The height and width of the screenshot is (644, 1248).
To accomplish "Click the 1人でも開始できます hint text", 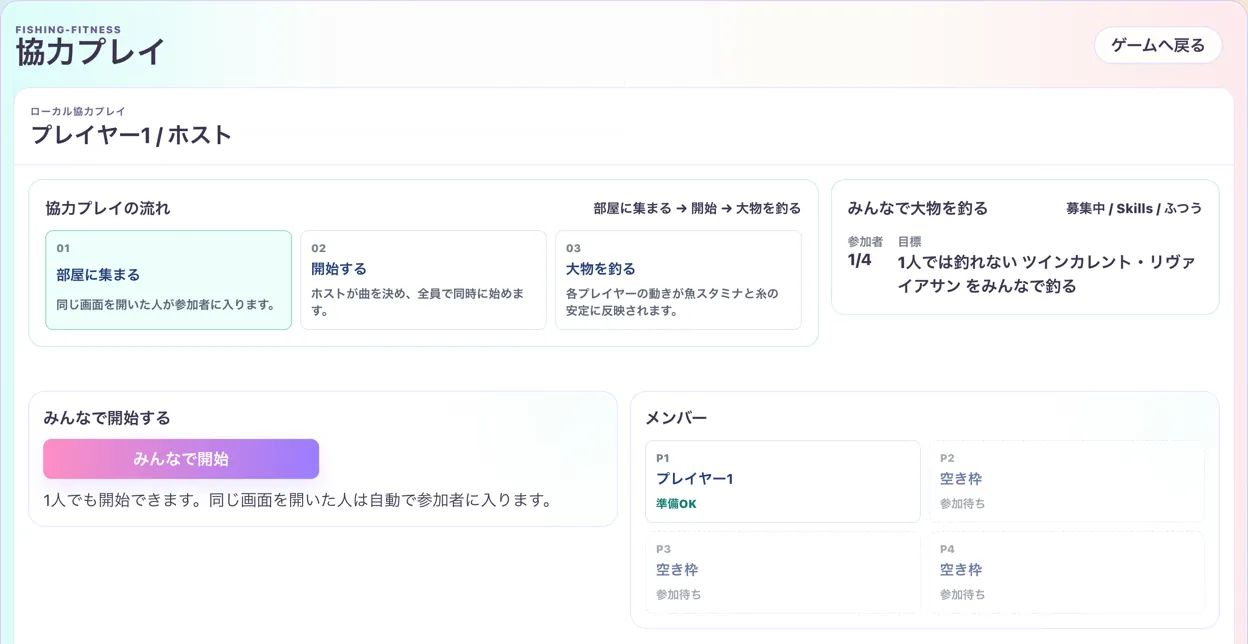I will (298, 499).
